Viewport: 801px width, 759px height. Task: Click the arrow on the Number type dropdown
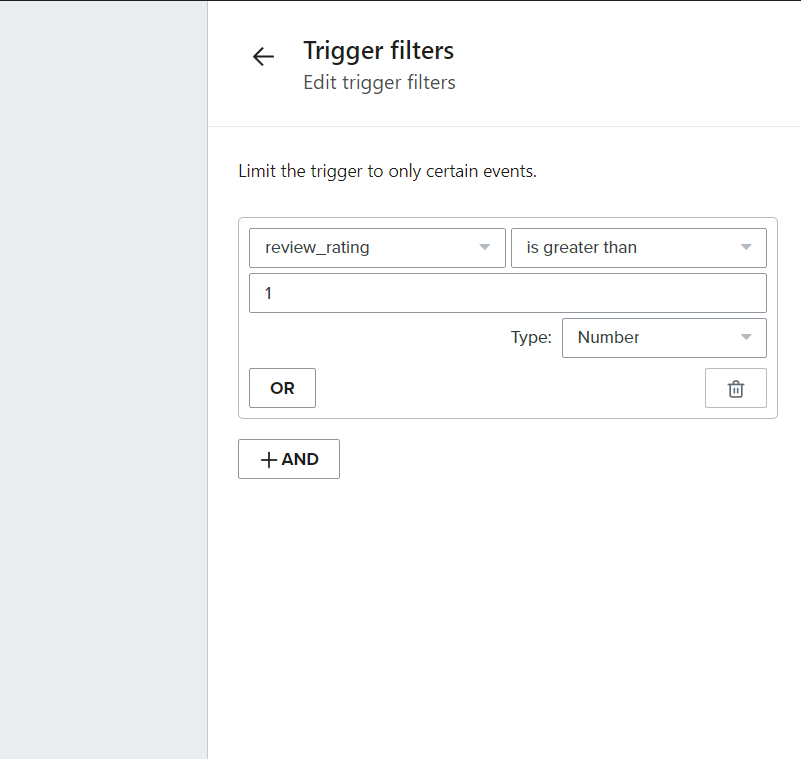pos(746,337)
